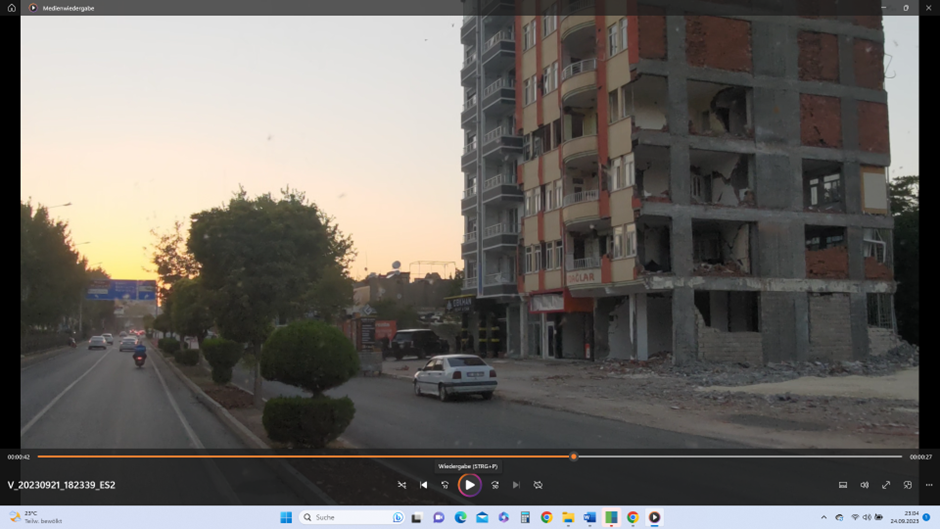Open the more options ellipsis menu
This screenshot has height=529, width=940.
[x=929, y=485]
